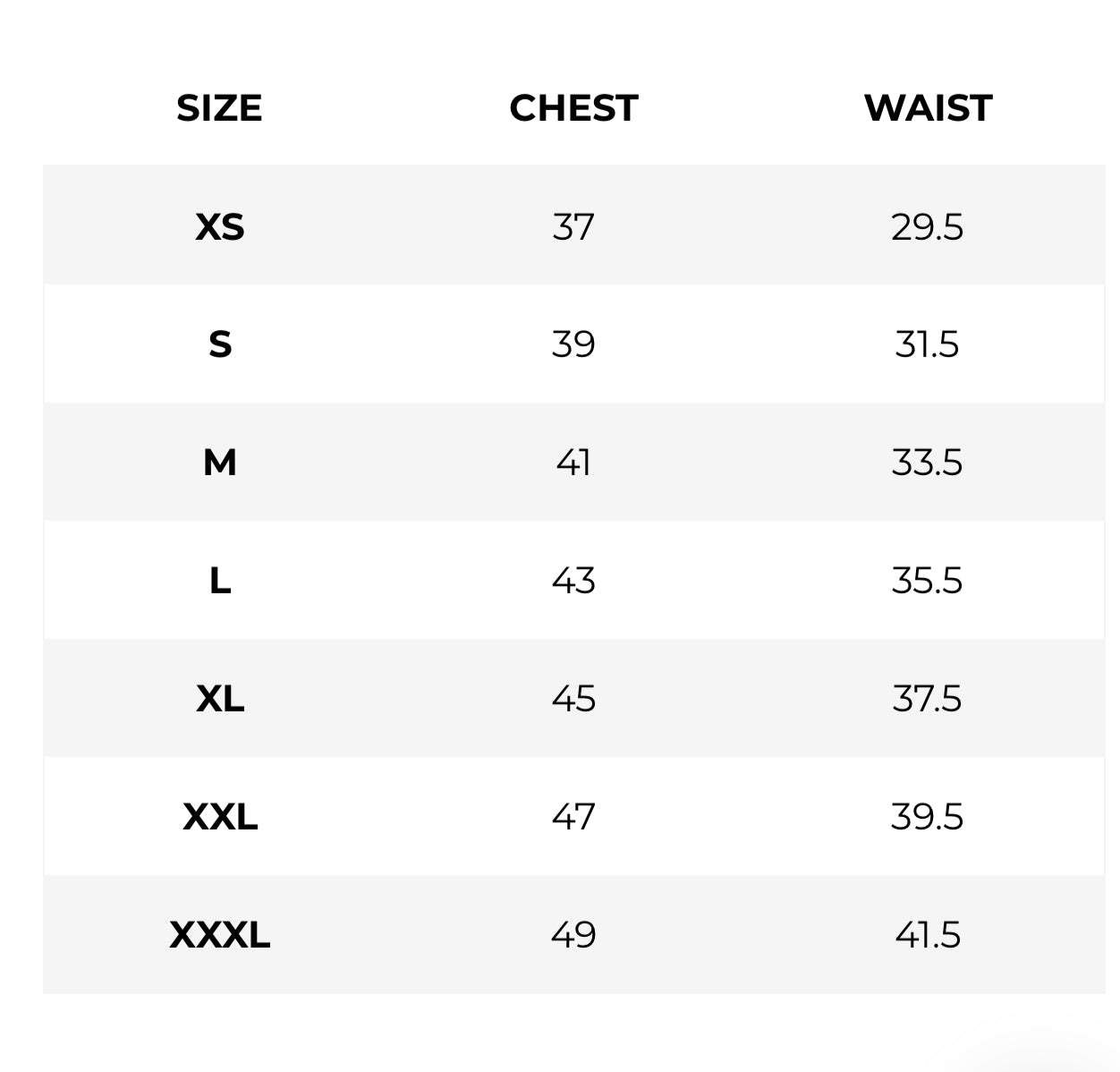Select the XXL size row label
The width and height of the screenshot is (1120, 1072).
(219, 817)
